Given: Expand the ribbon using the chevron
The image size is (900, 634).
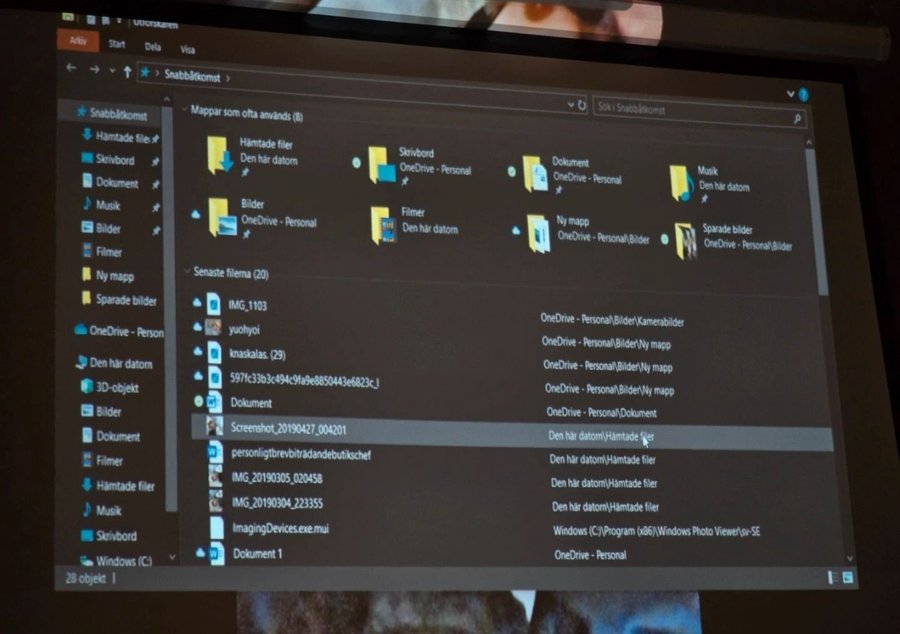Looking at the screenshot, I should [x=788, y=91].
